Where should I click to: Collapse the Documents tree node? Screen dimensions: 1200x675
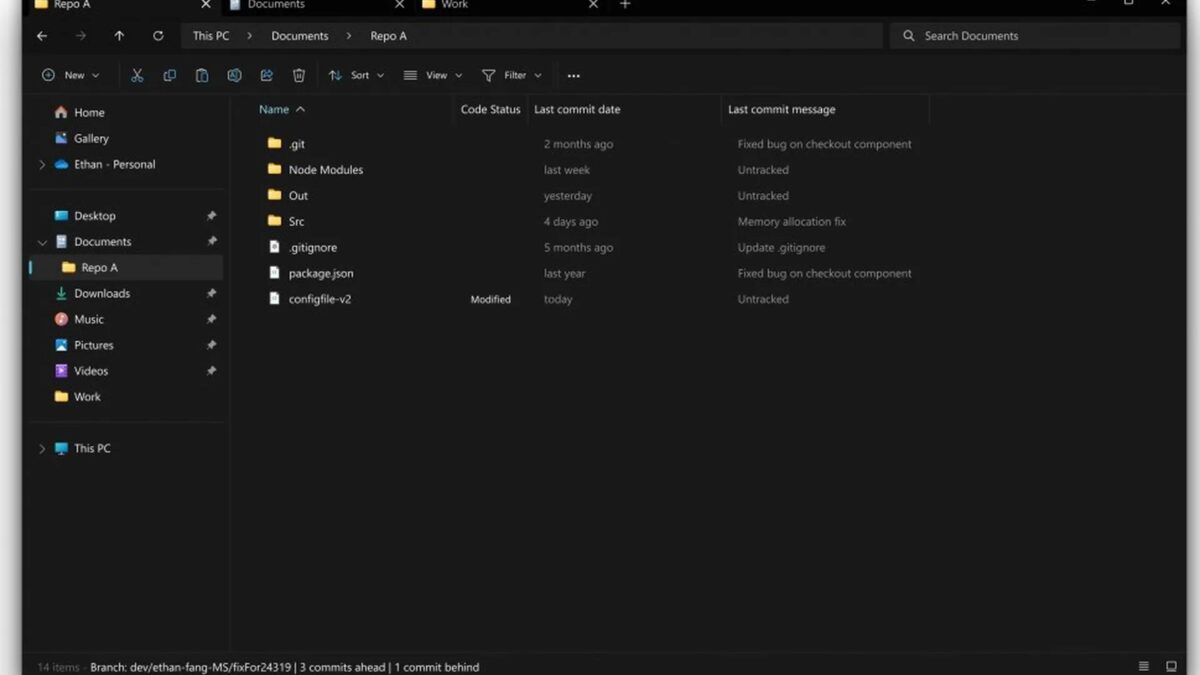click(x=42, y=242)
